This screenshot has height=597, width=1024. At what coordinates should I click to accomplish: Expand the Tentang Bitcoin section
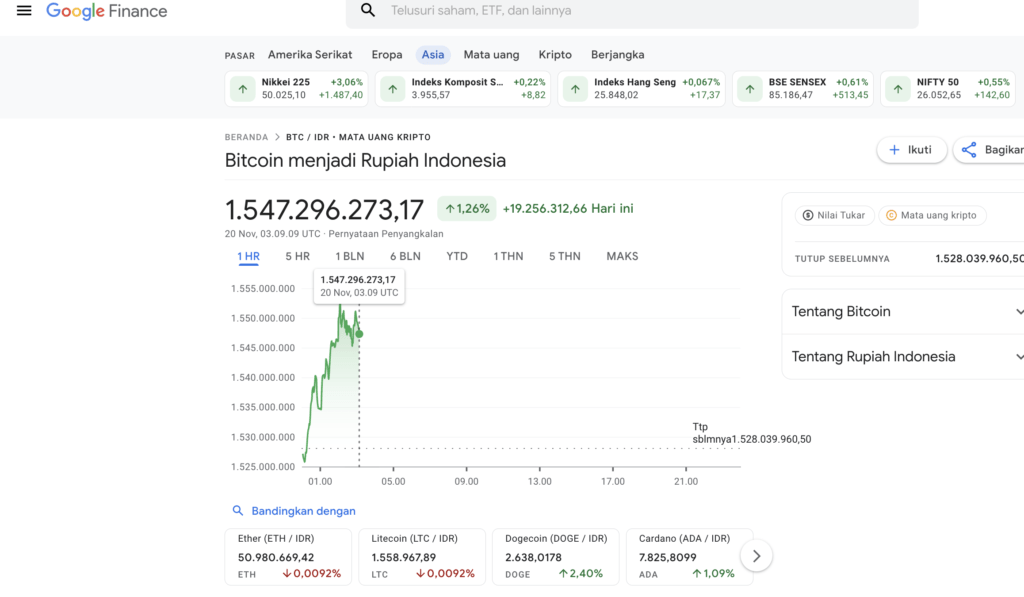[903, 311]
